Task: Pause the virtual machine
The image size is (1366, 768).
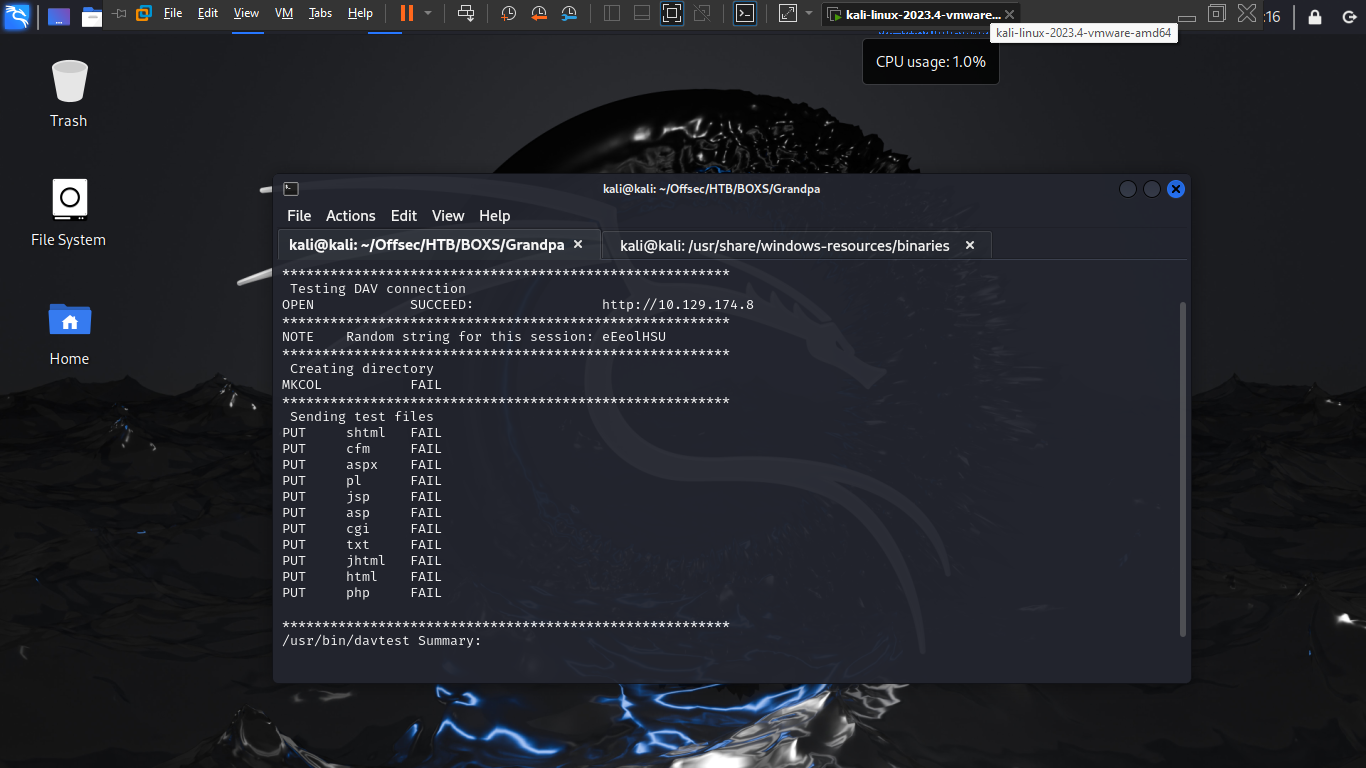Action: click(406, 13)
